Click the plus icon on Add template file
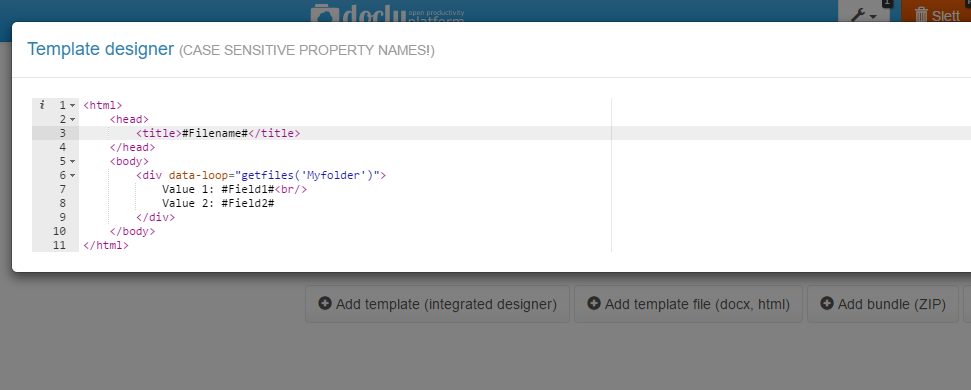Viewport: 971px width, 390px height. tap(593, 303)
